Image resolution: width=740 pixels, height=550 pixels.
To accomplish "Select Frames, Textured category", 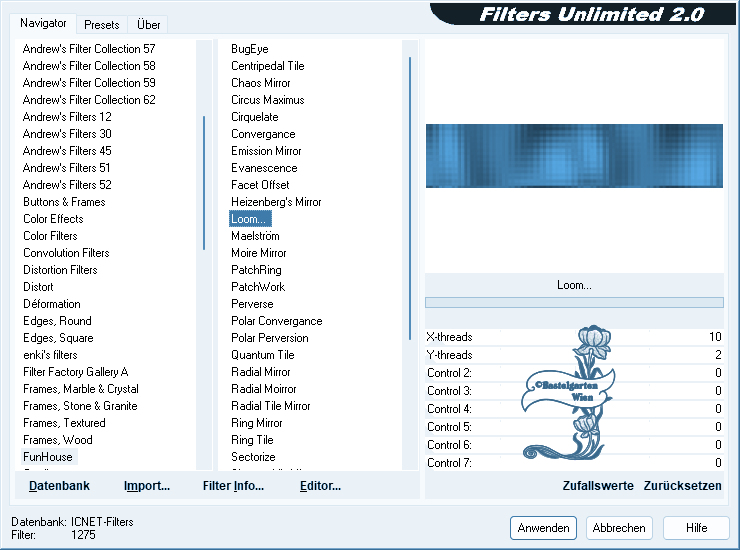I will [x=64, y=423].
